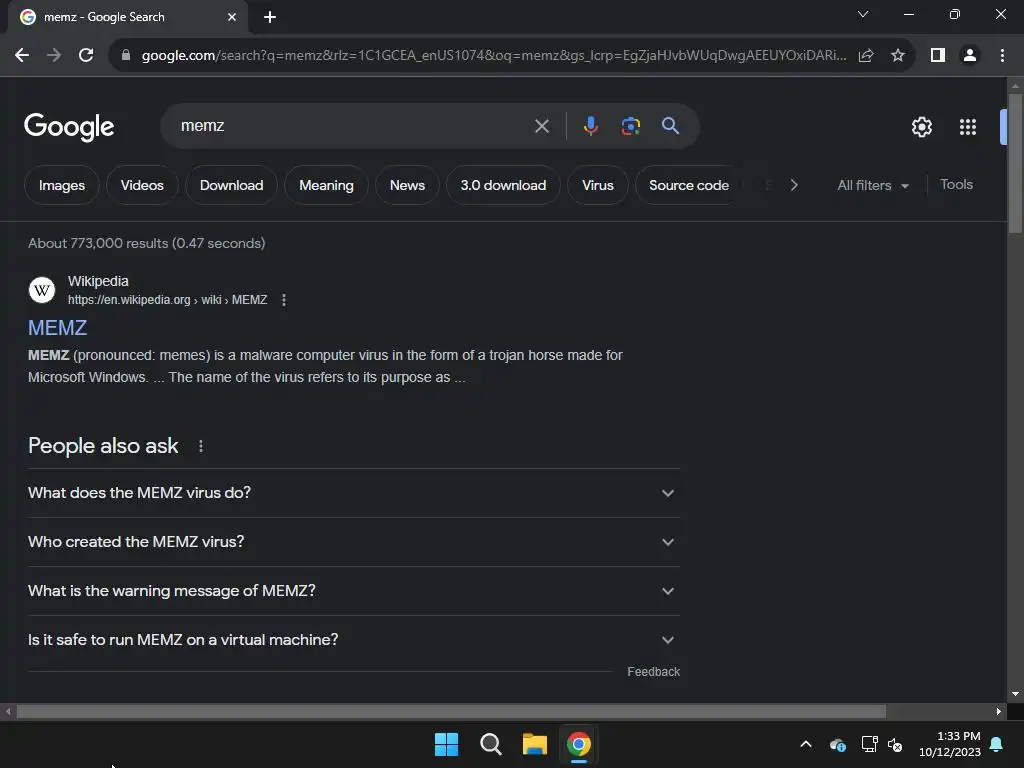This screenshot has width=1024, height=768.
Task: Show hidden system tray icons
Action: pyautogui.click(x=806, y=744)
